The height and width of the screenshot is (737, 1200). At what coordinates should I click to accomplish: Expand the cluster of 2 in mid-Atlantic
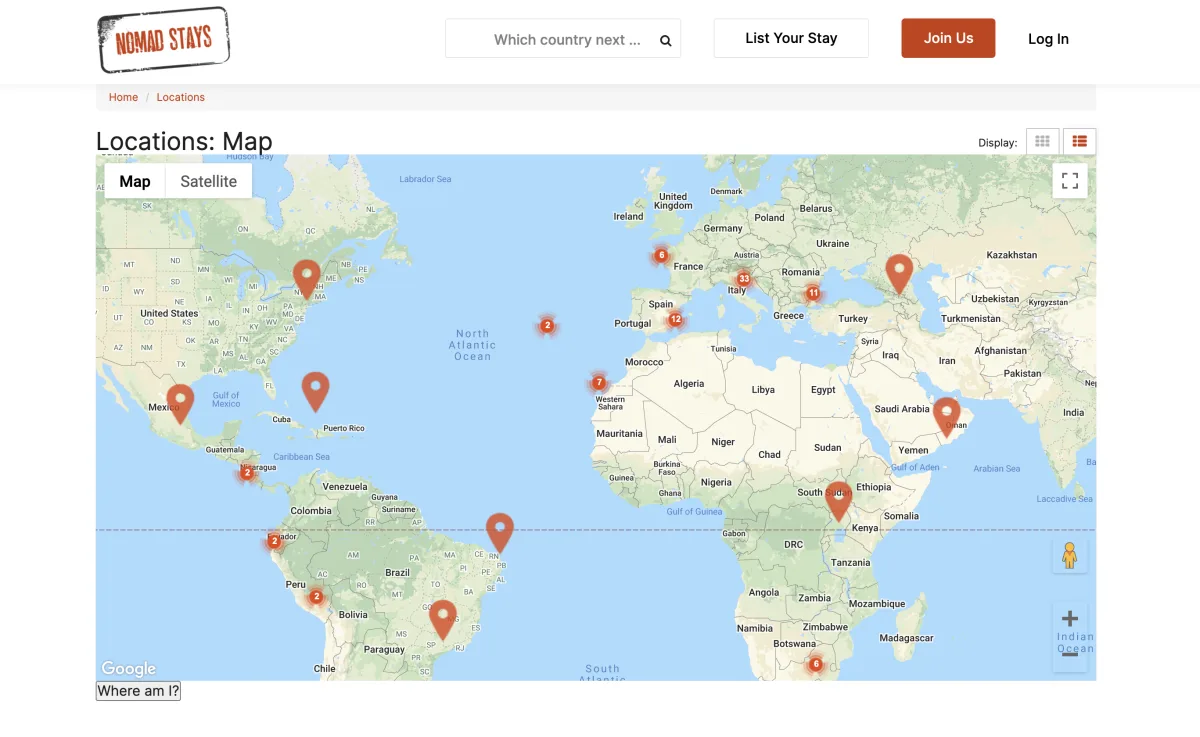547,325
